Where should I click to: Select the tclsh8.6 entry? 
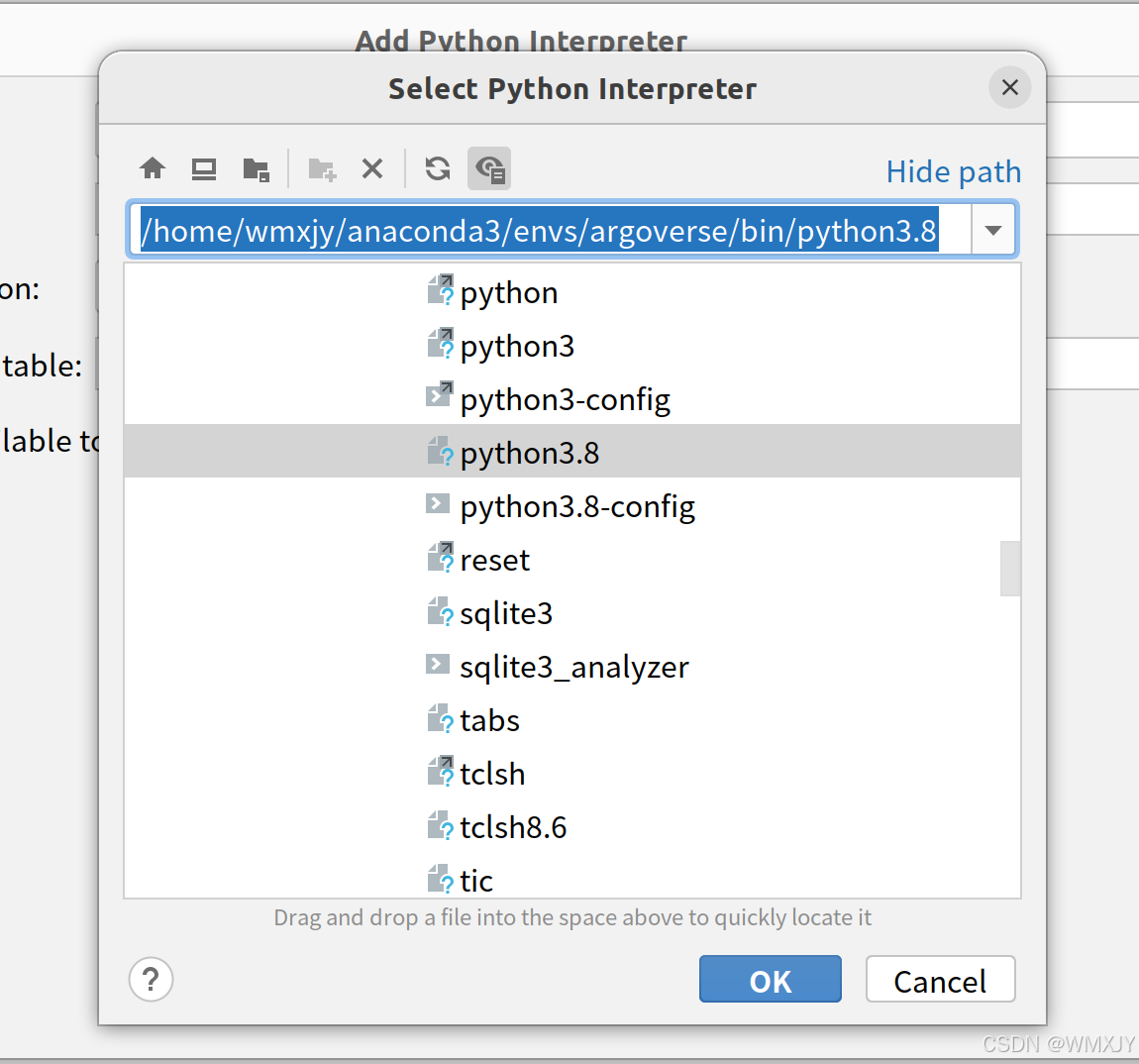pyautogui.click(x=511, y=826)
